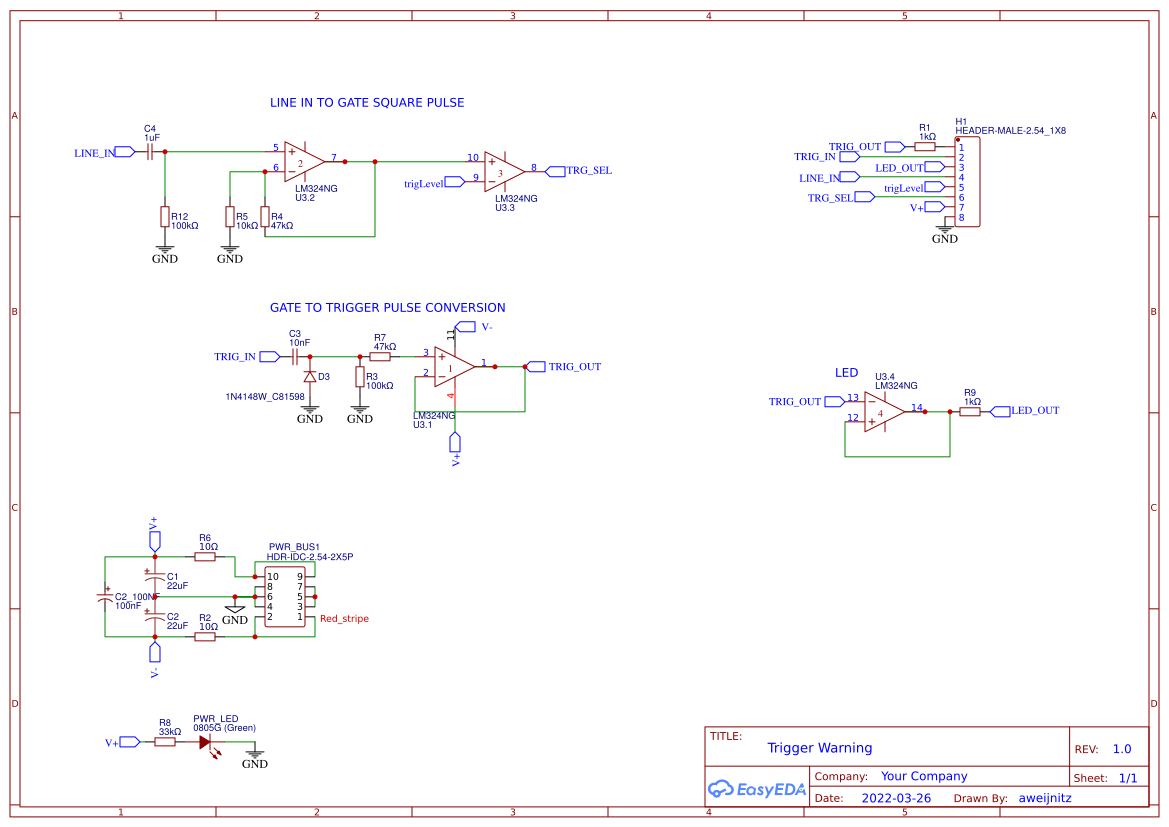
Task: Click the HEADER-MALE 1X8 connector H1
Action: tap(968, 183)
